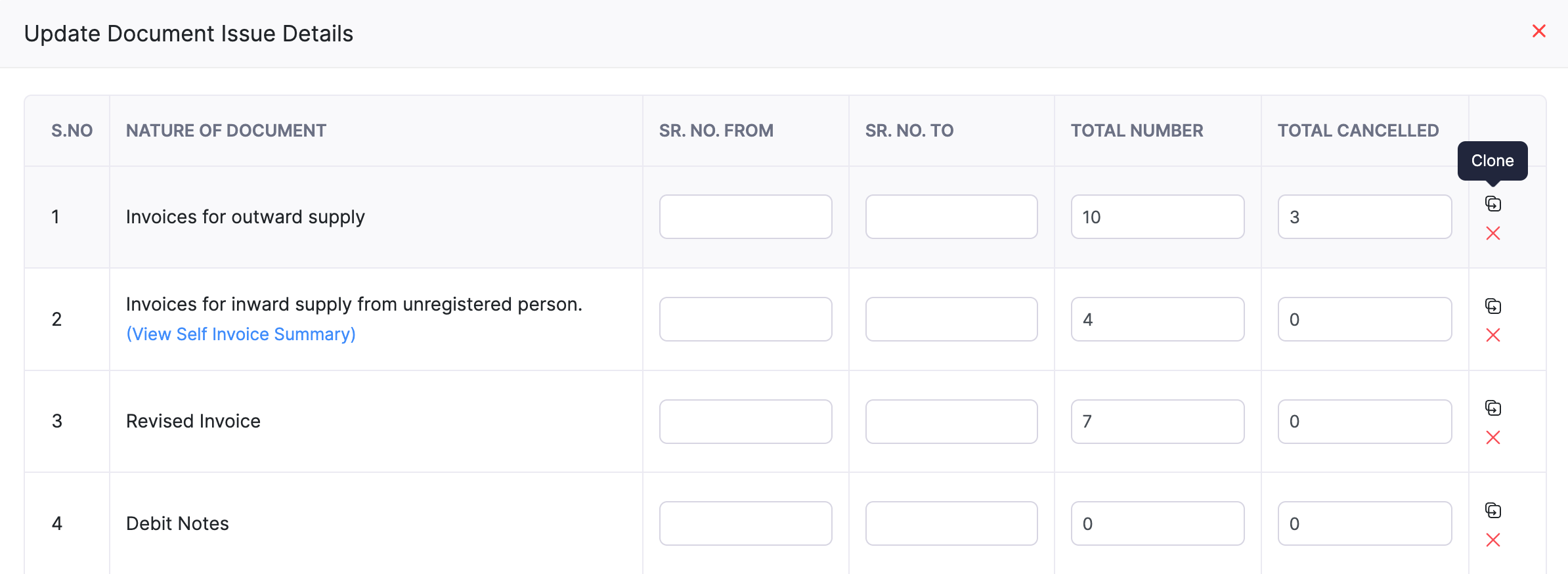Remove the Debit Notes row
The height and width of the screenshot is (574, 1568).
click(x=1493, y=540)
